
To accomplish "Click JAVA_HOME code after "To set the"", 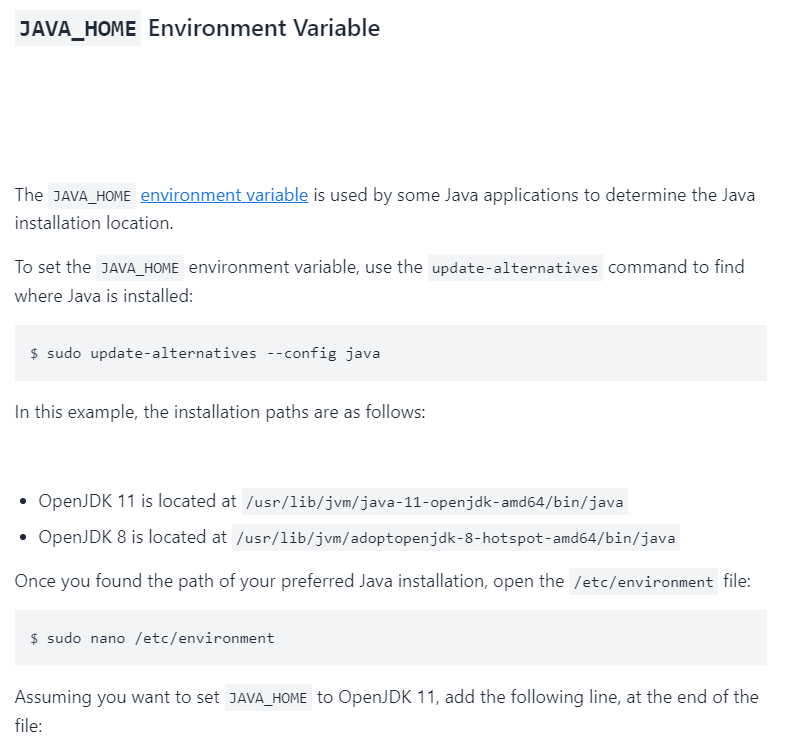I will click(140, 268).
